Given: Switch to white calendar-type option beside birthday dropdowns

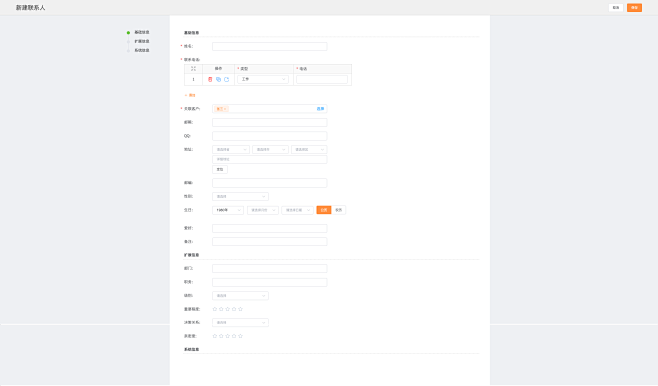Looking at the screenshot, I should point(338,210).
